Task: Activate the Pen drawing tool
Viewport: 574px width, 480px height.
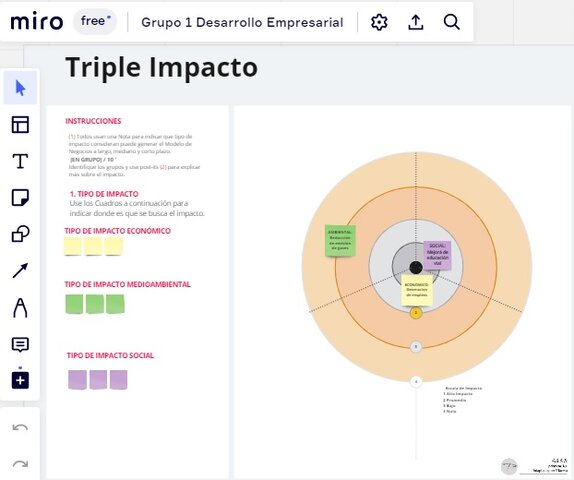Action: (20, 308)
